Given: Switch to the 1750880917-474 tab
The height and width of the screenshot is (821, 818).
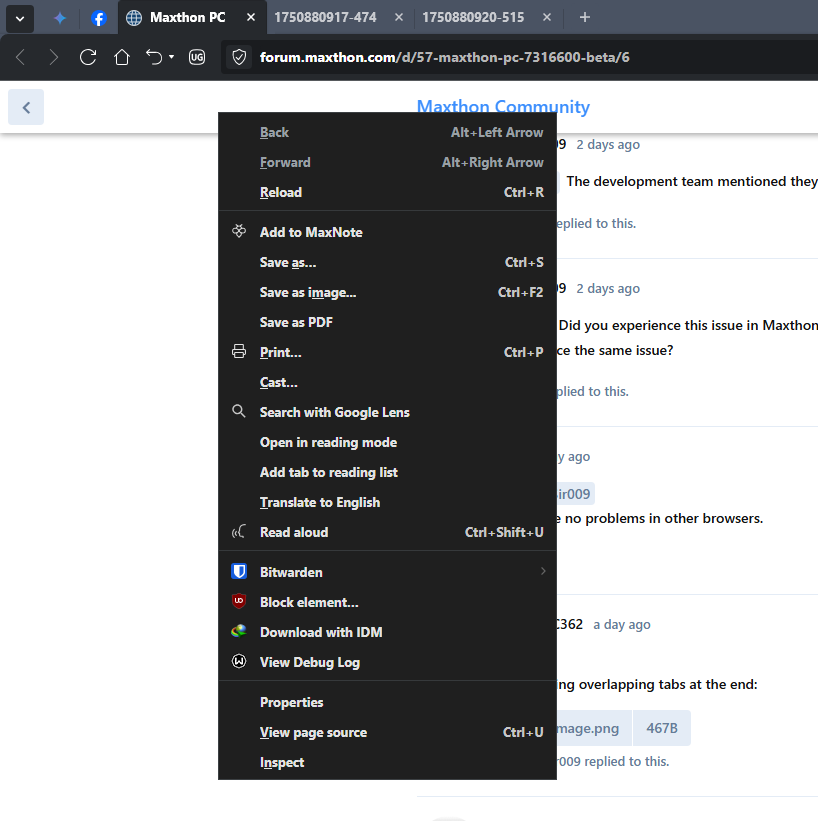Looking at the screenshot, I should (325, 17).
